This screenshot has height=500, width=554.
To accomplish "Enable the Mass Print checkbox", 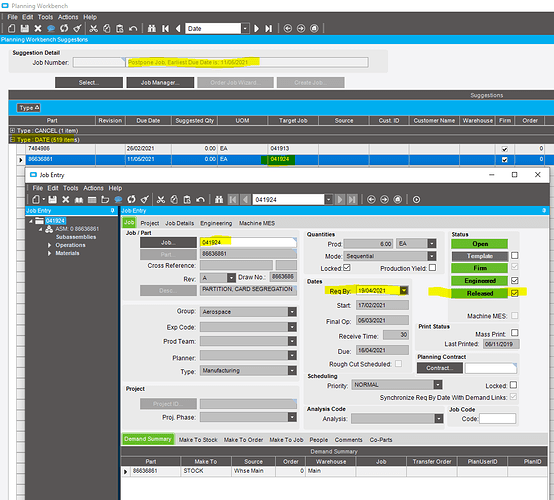I will (514, 333).
